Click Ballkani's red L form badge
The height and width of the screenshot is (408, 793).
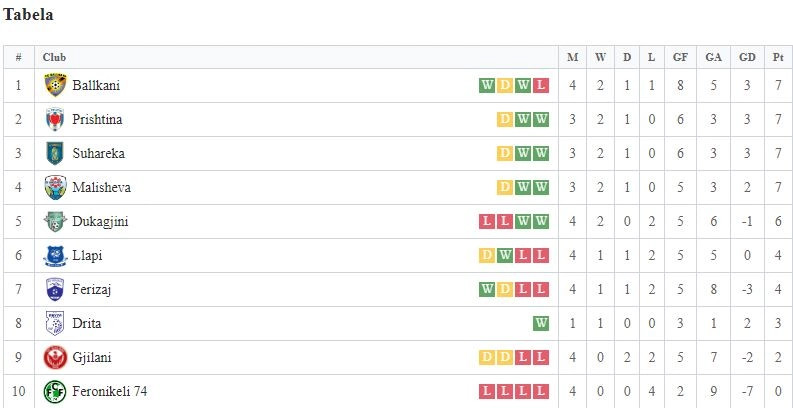pos(541,85)
